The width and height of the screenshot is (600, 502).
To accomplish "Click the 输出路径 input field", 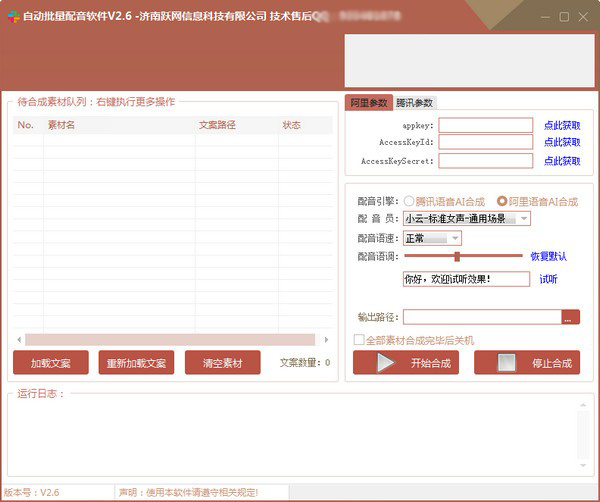I will (x=482, y=317).
